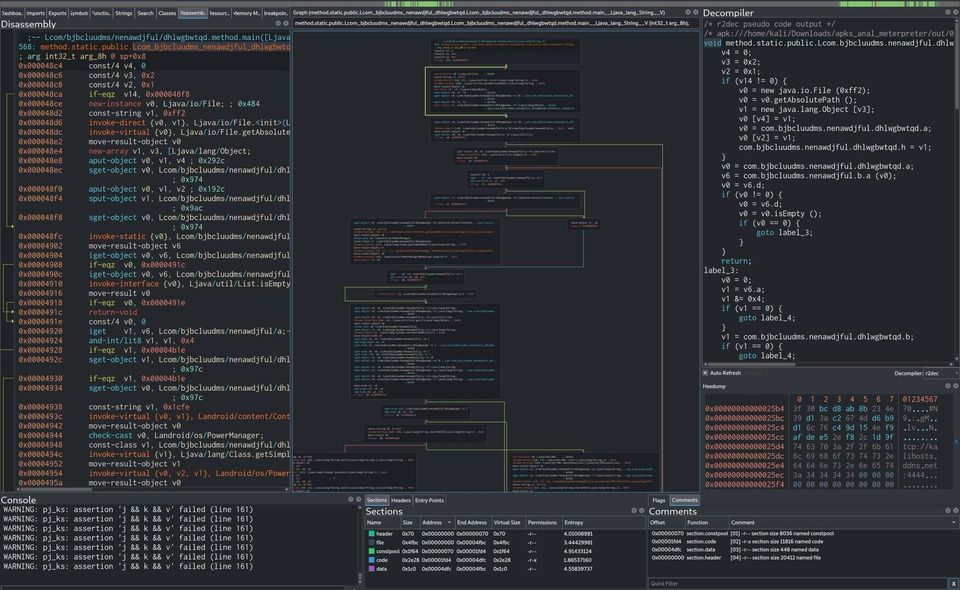Select the Disassembly tab
Viewport: 960px width, 590px height.
click(192, 13)
